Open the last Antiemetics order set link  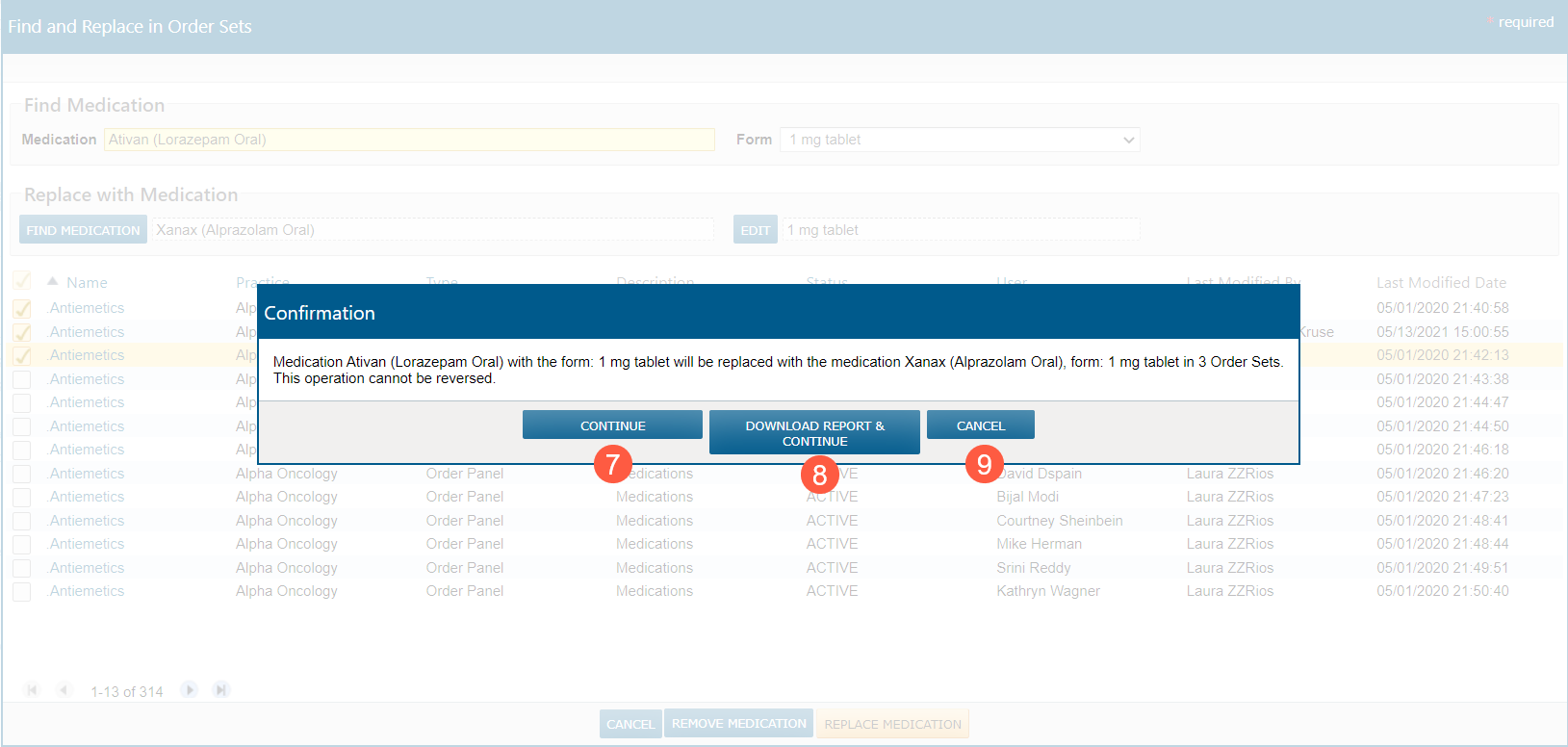pyautogui.click(x=87, y=591)
